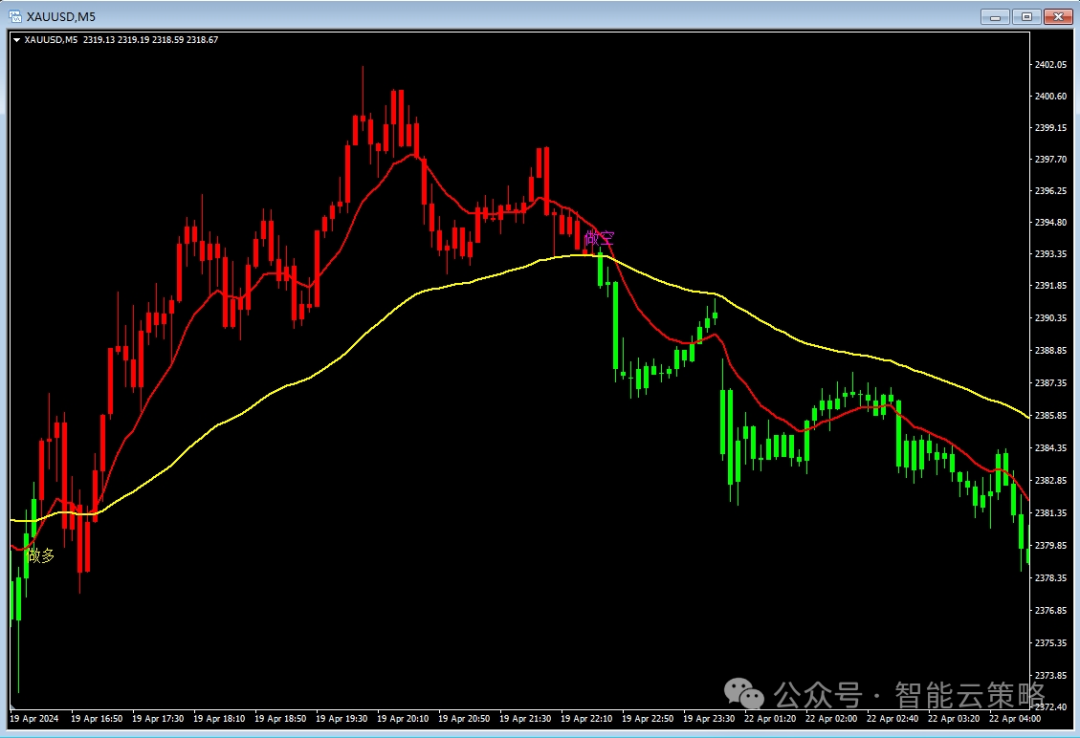
Task: Expand the XAUUSD,M5 dropdown triangle on chart
Action: coord(17,40)
